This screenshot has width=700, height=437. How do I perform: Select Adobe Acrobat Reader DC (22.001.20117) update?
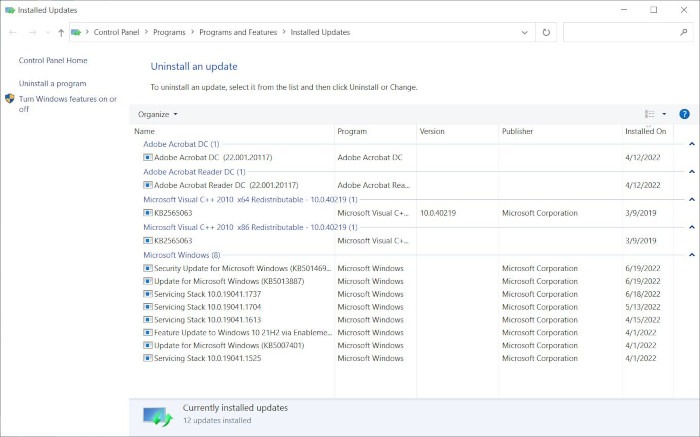(226, 185)
